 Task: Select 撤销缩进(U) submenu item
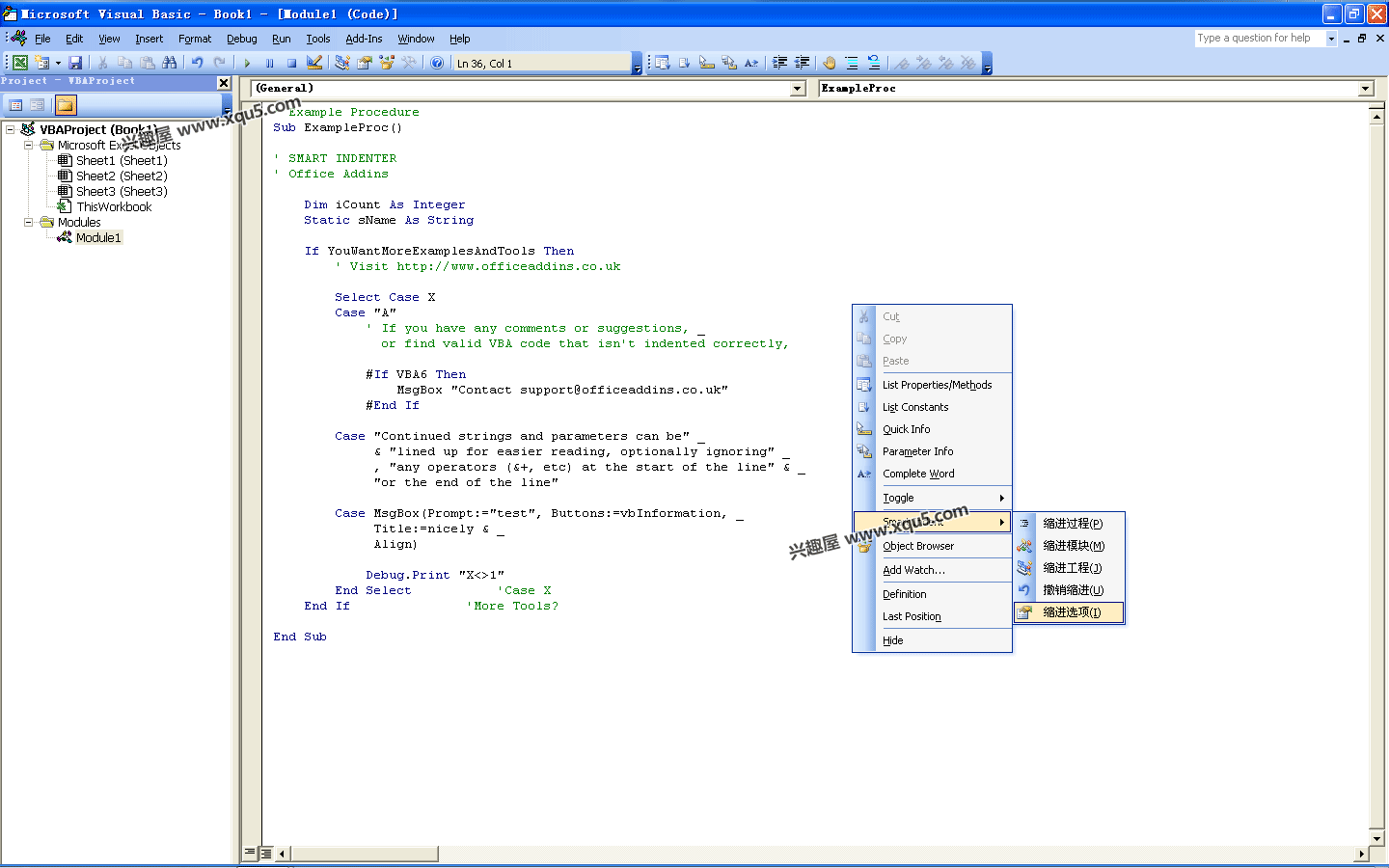[1069, 590]
